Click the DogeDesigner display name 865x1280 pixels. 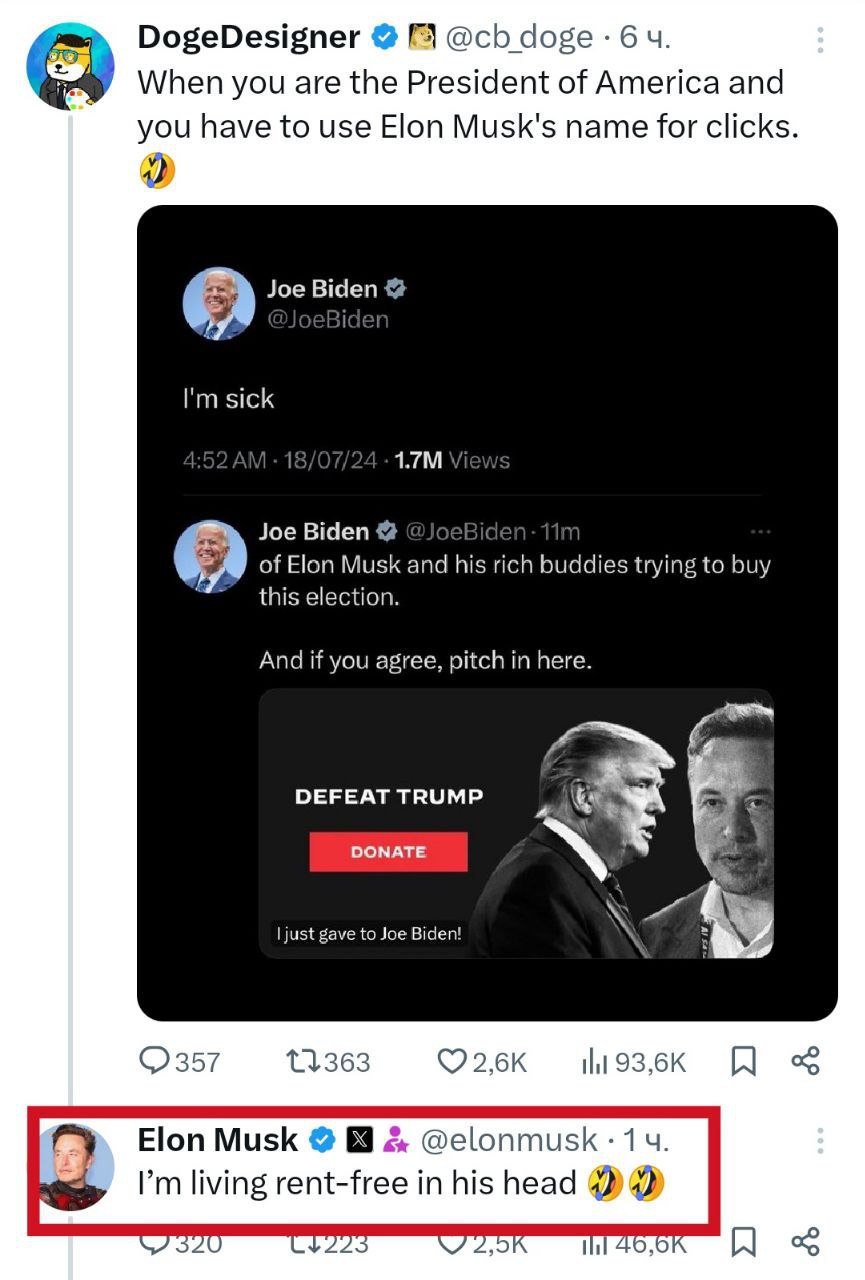click(248, 38)
